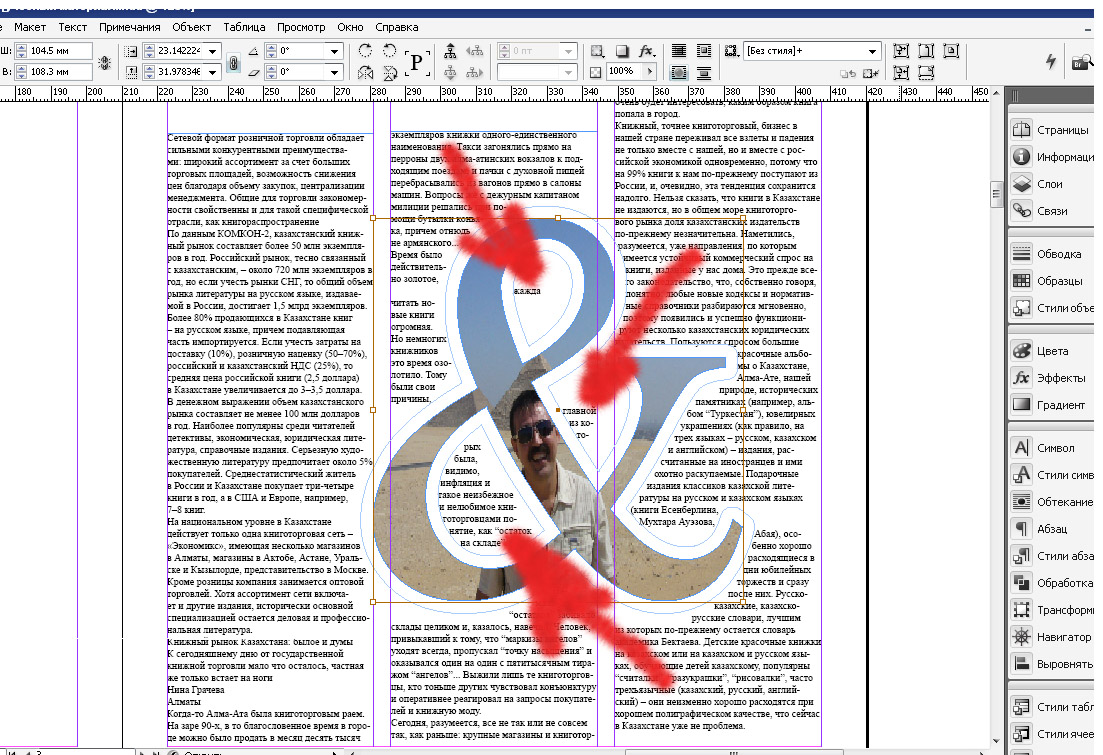
Task: Open the [Без стиля]+ object style dropdown
Action: (872, 51)
